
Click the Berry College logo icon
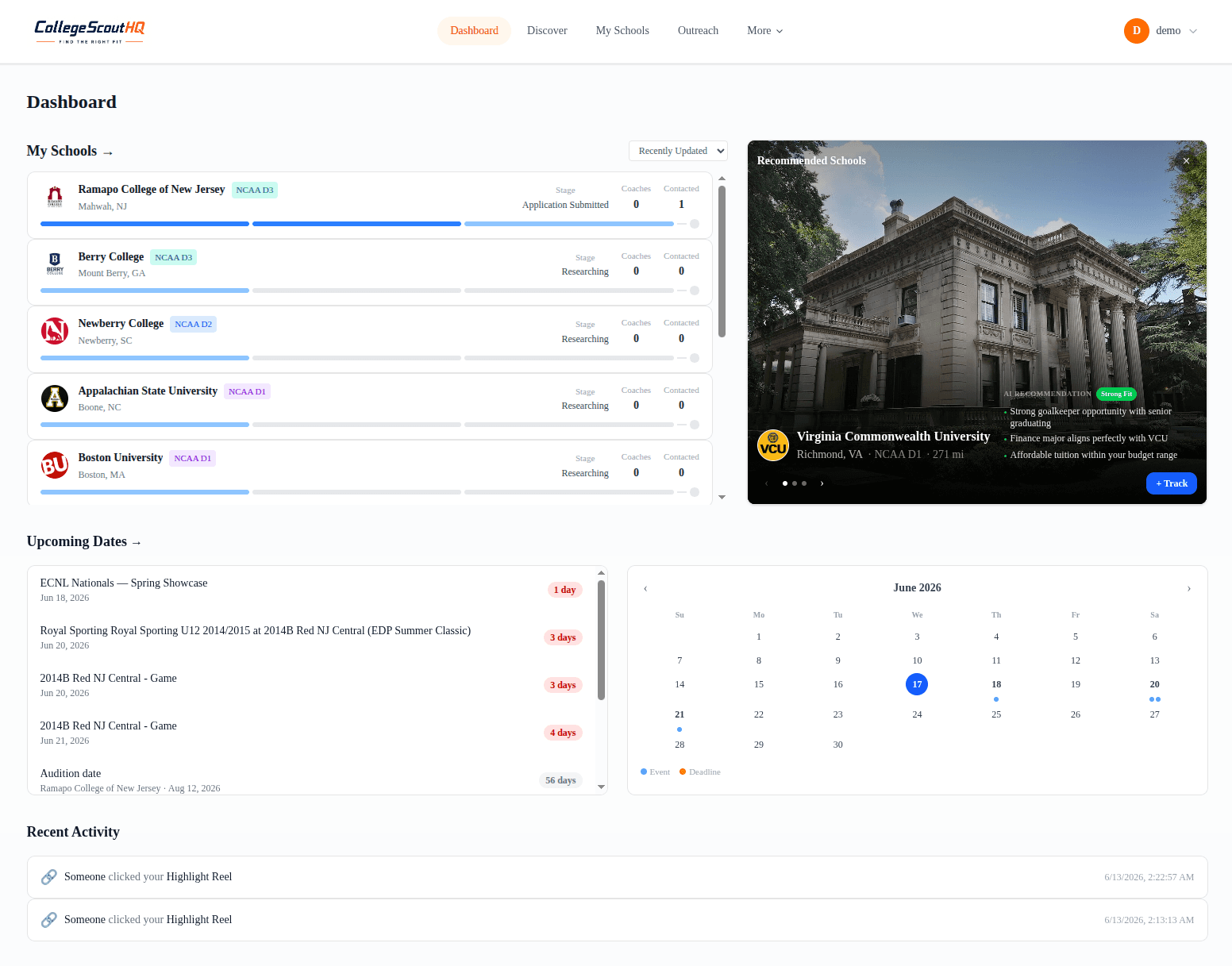tap(55, 264)
